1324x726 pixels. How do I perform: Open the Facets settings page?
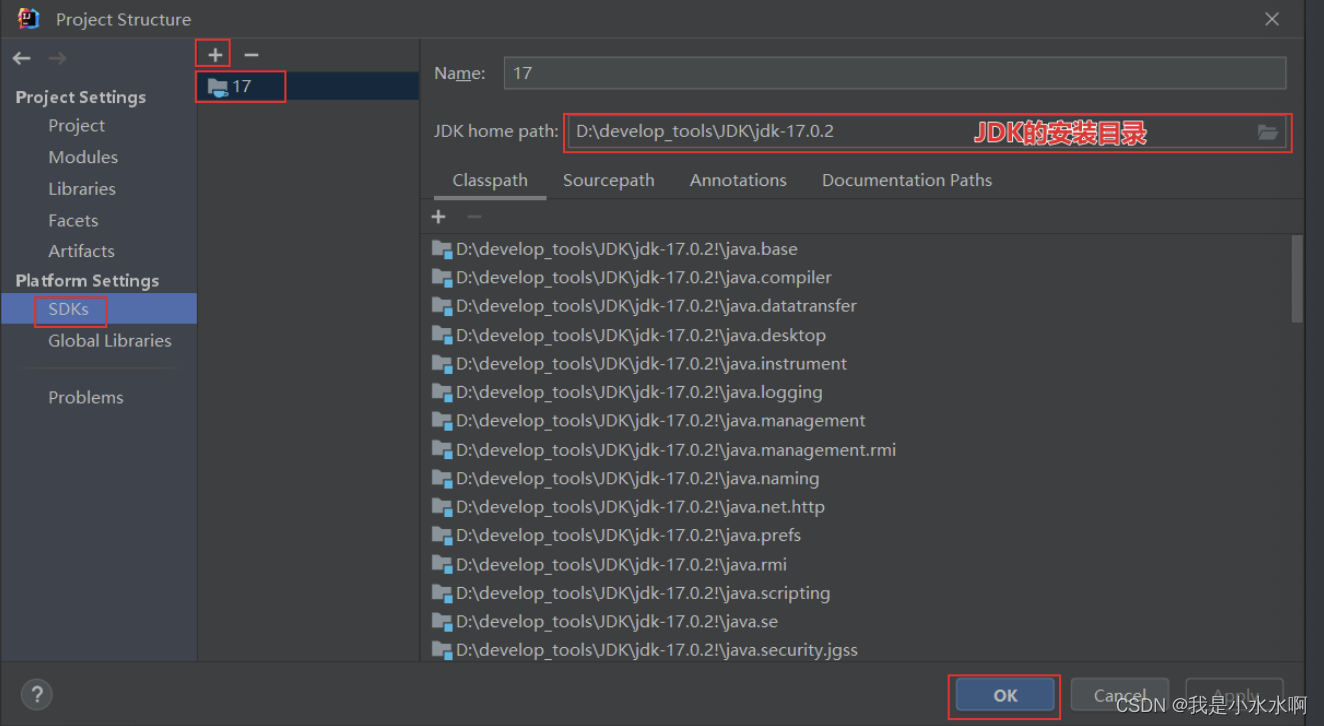point(73,220)
